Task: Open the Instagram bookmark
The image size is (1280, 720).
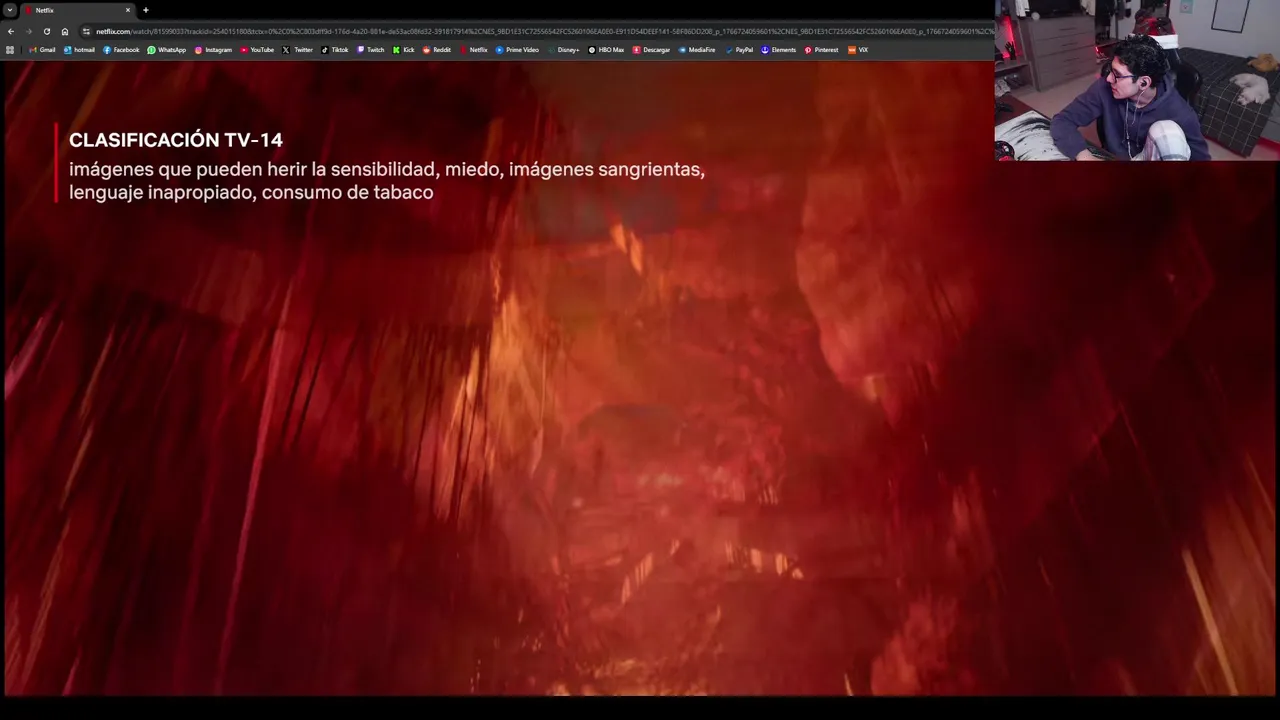Action: click(x=213, y=50)
